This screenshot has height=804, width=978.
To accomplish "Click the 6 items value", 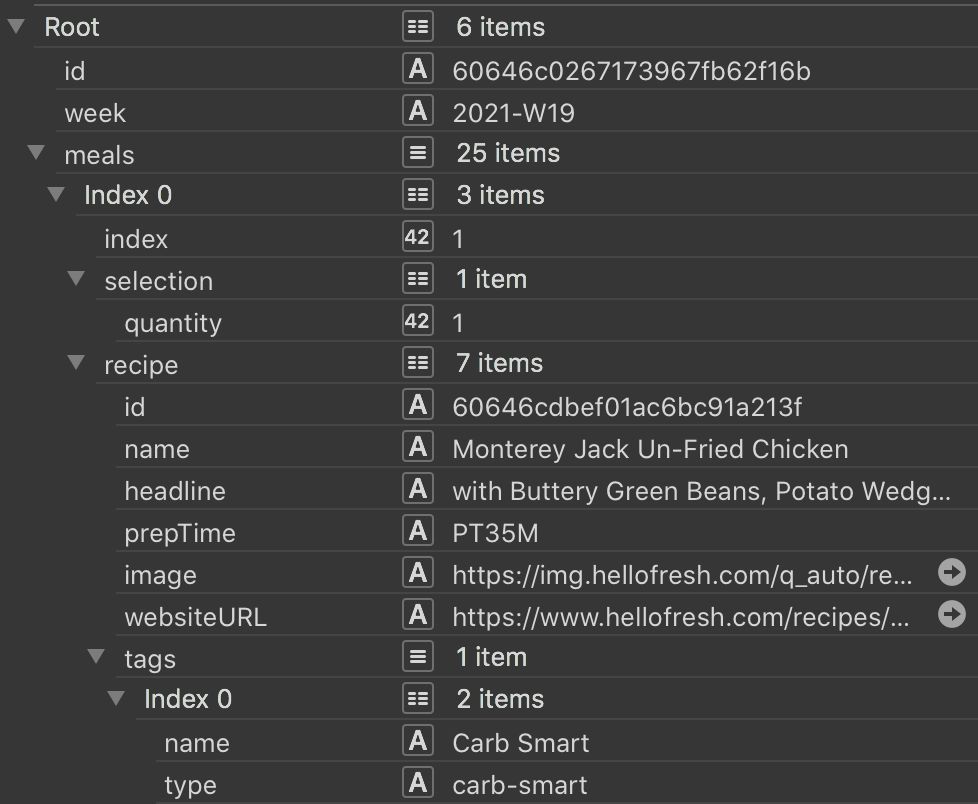I will (x=500, y=27).
